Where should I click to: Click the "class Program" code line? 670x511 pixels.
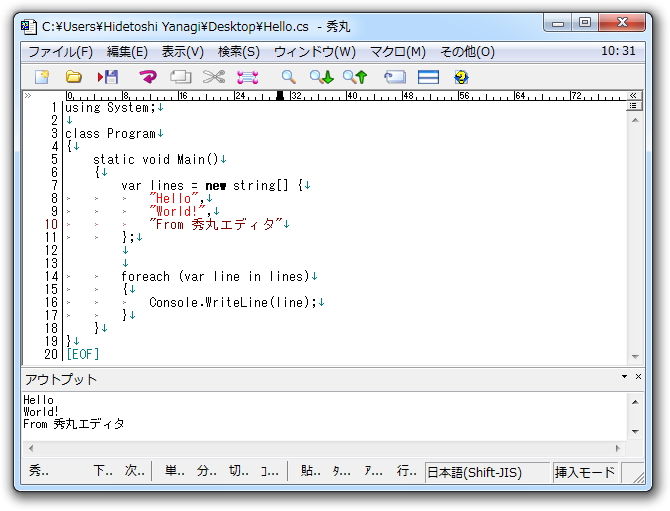click(110, 133)
